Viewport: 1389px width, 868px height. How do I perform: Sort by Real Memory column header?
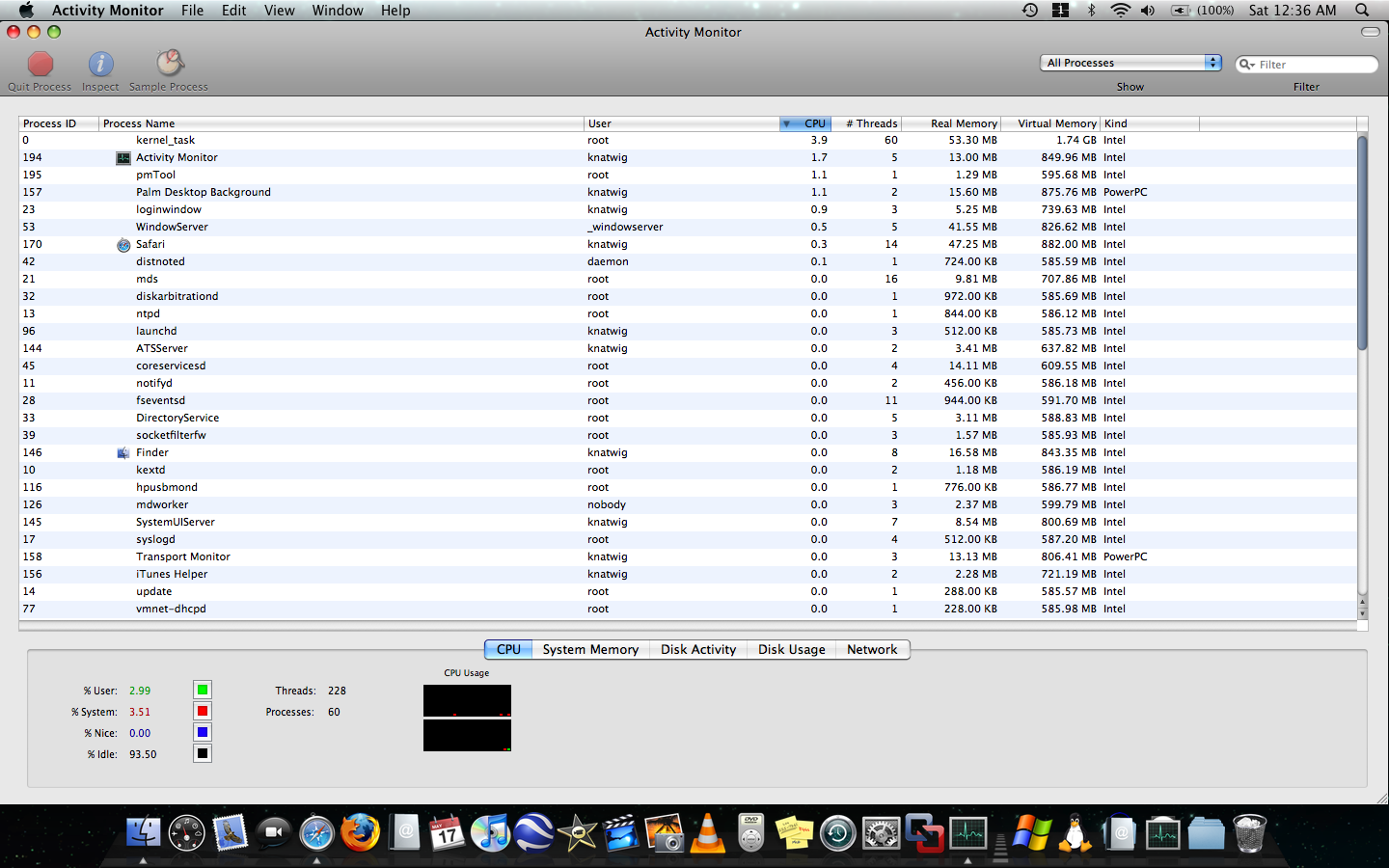[x=952, y=123]
